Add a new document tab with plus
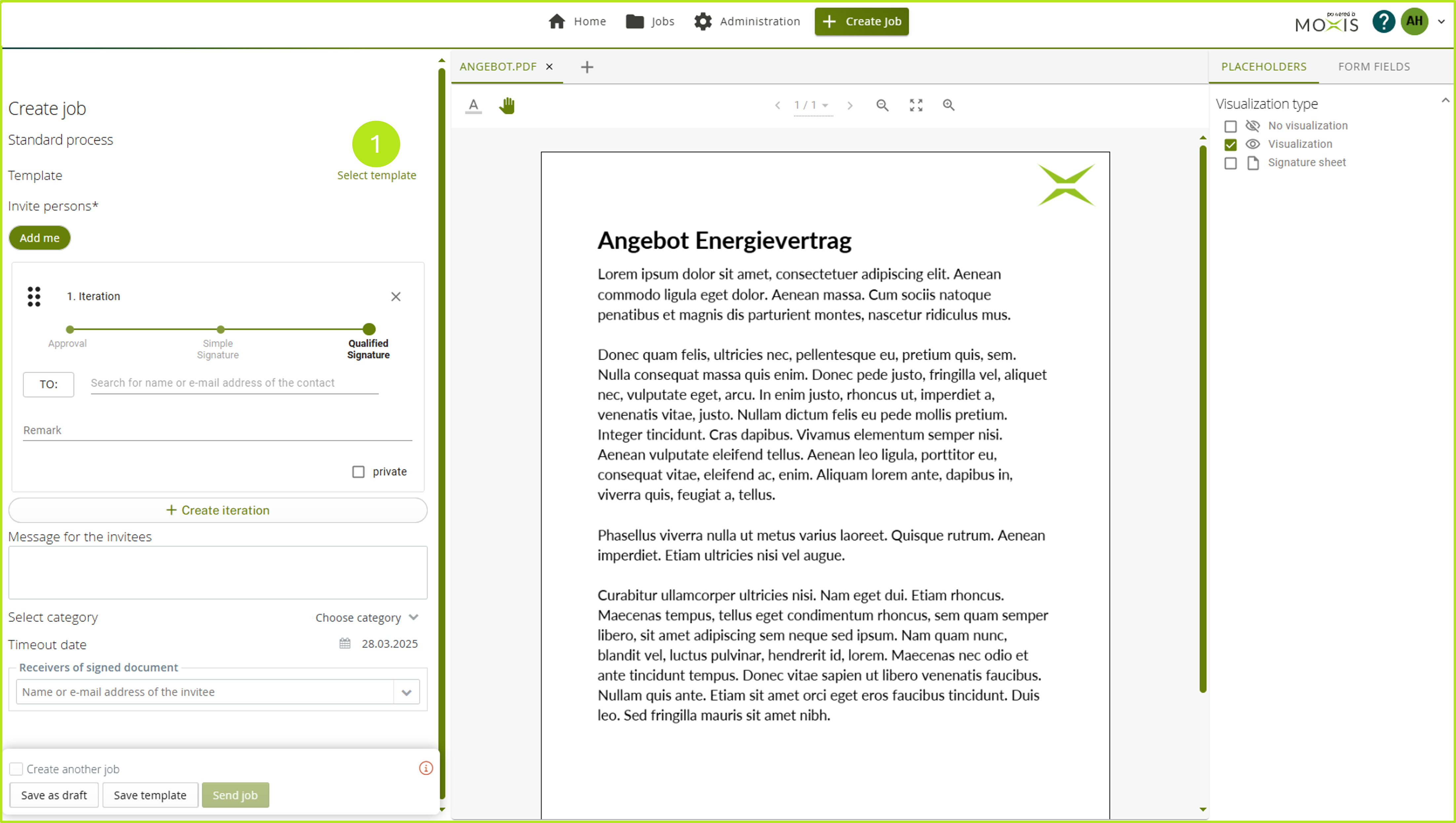Image resolution: width=1456 pixels, height=823 pixels. coord(587,67)
